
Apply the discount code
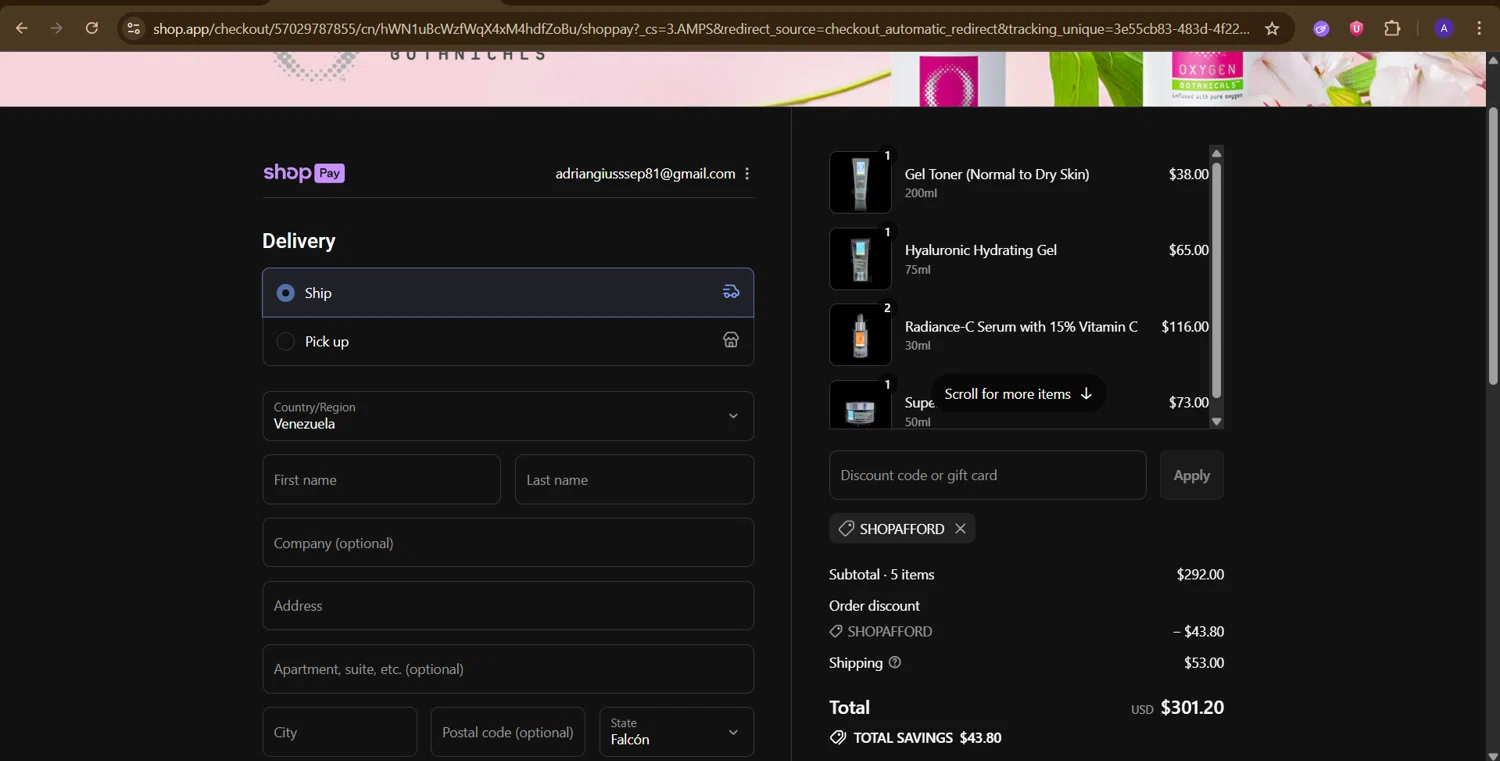pos(1191,475)
